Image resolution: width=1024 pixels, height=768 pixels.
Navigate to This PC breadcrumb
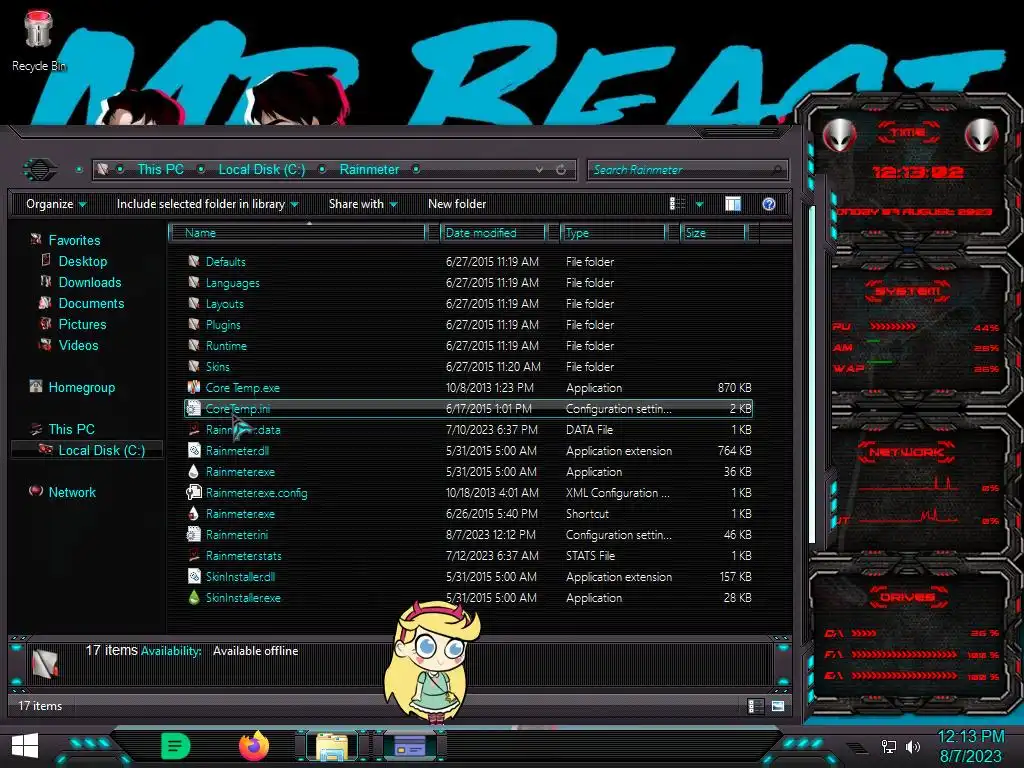161,170
